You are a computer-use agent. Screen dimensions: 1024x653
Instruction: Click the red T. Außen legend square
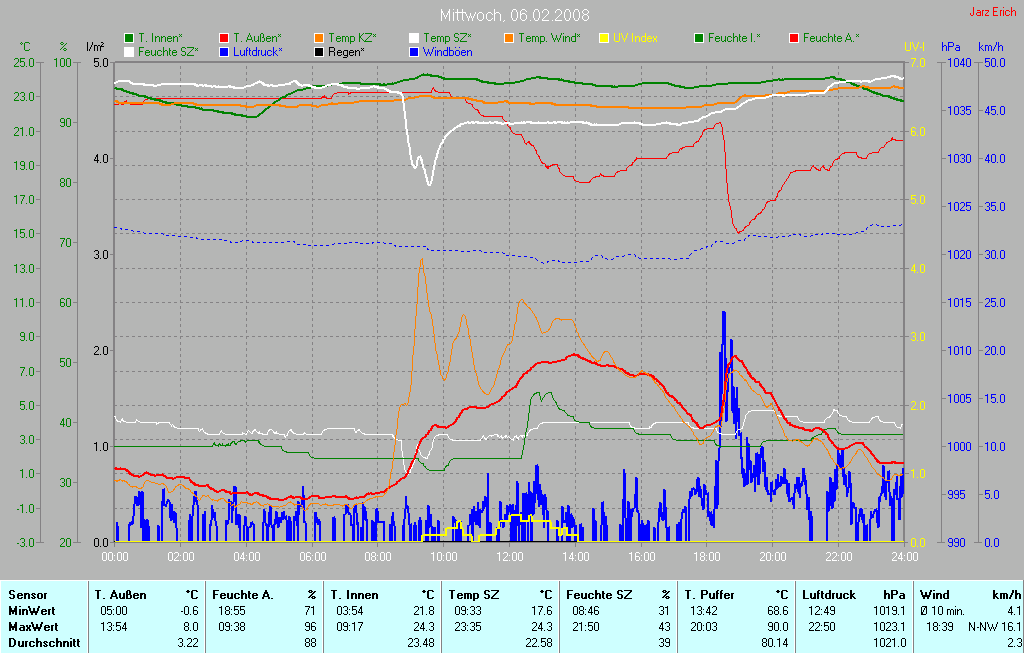coord(224,38)
